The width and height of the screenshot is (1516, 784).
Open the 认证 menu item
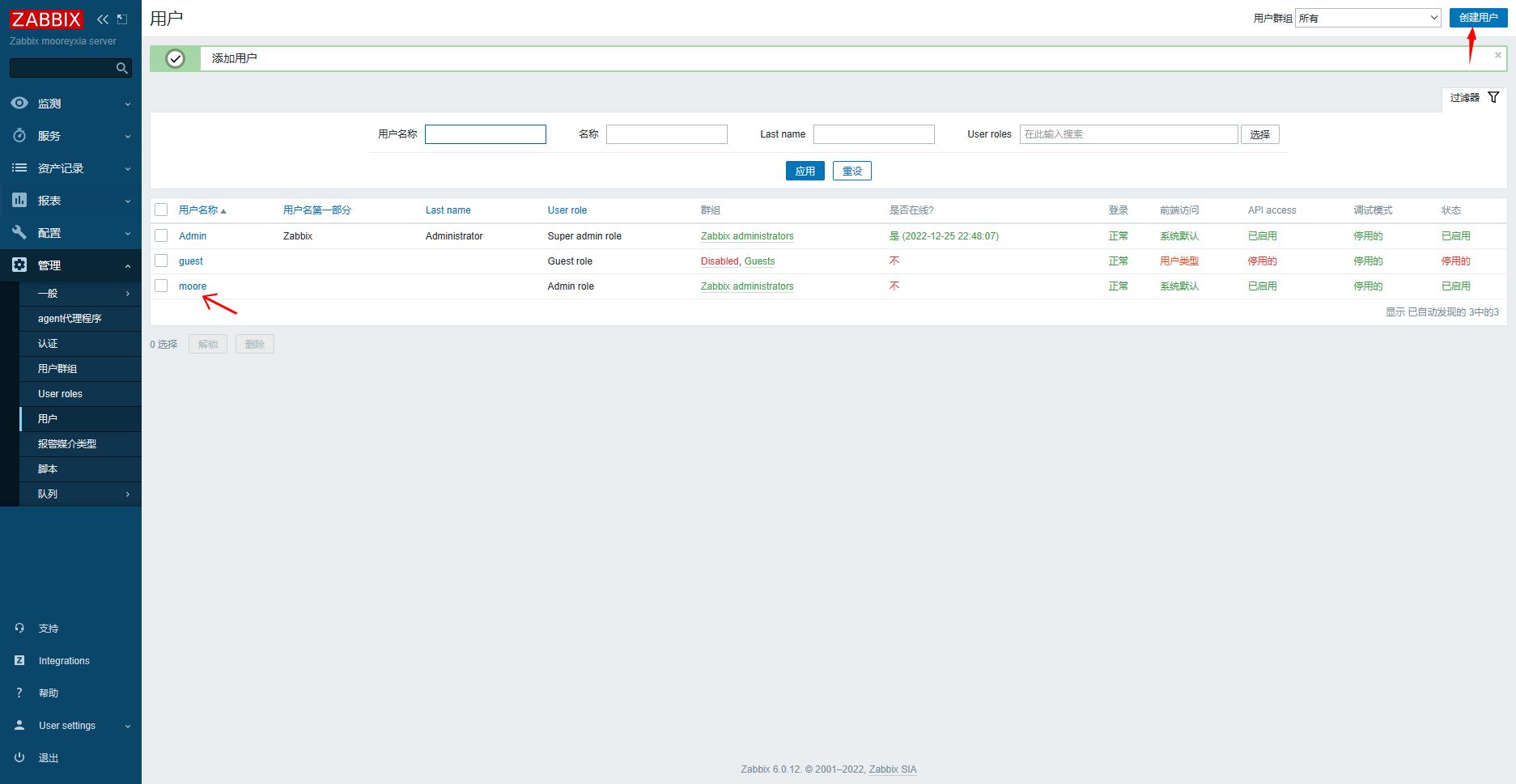(80, 344)
